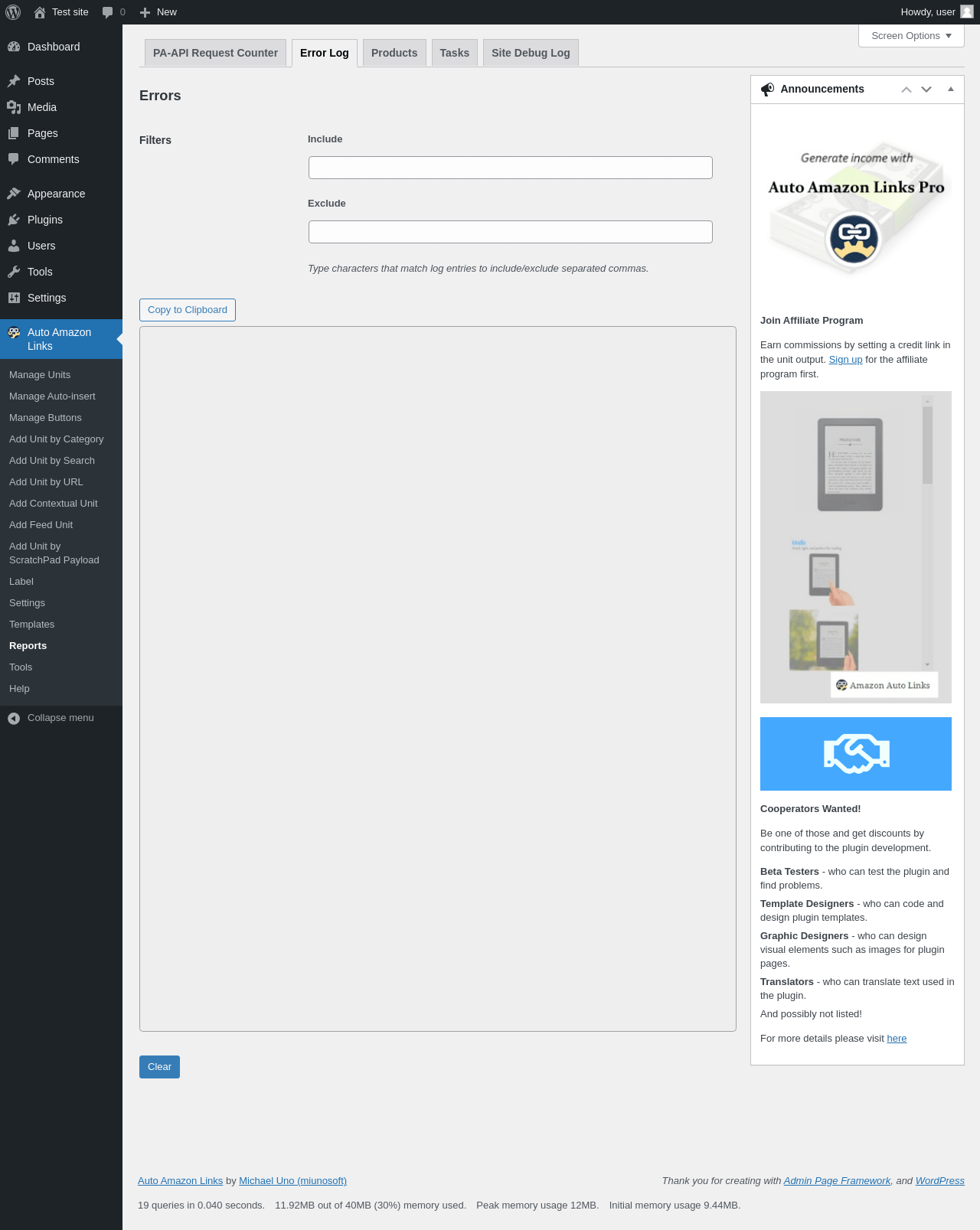Click the Collapse menu arrow icon

tap(14, 718)
